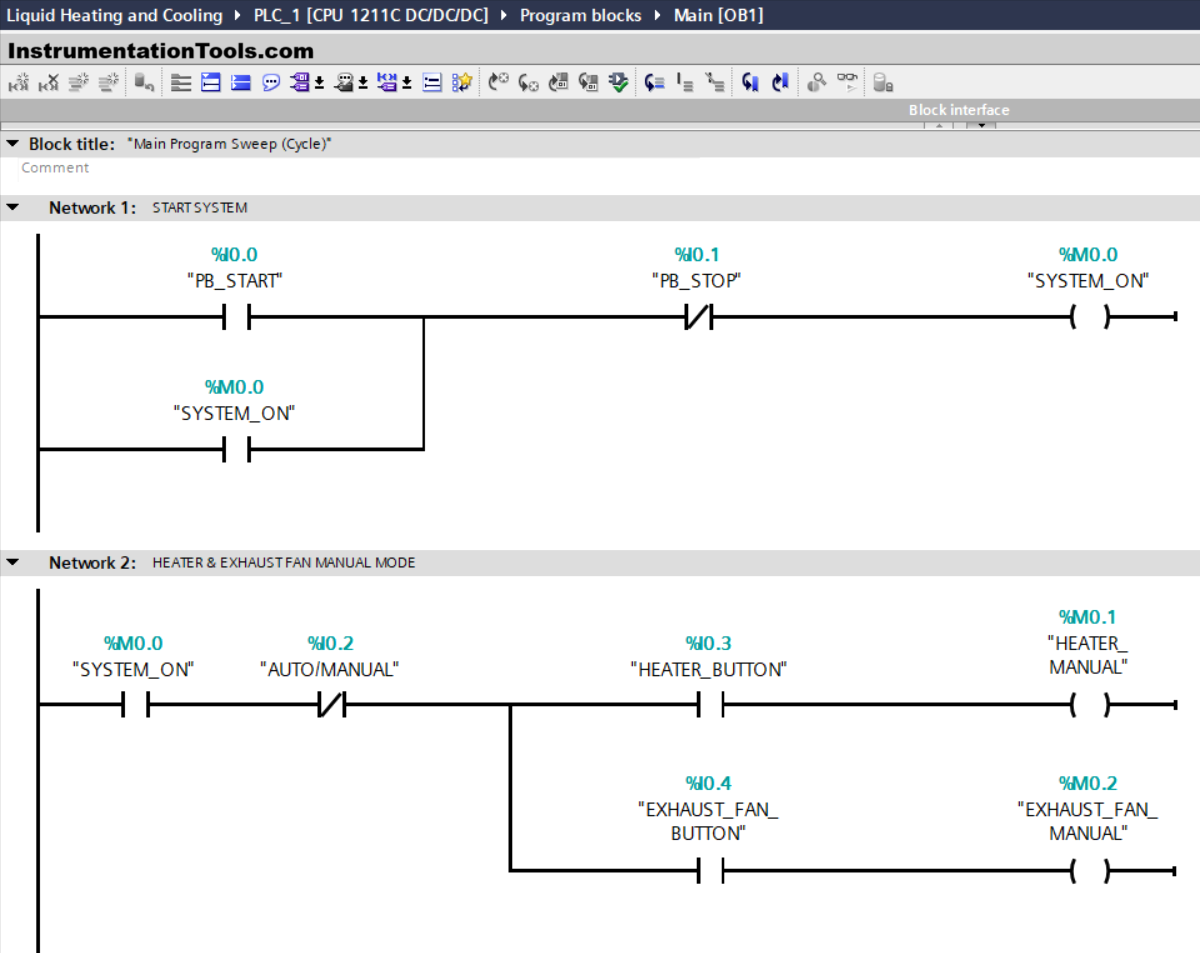Select the AUTO/MANUAL normally closed contact
This screenshot has height=953, width=1200.
[x=331, y=706]
